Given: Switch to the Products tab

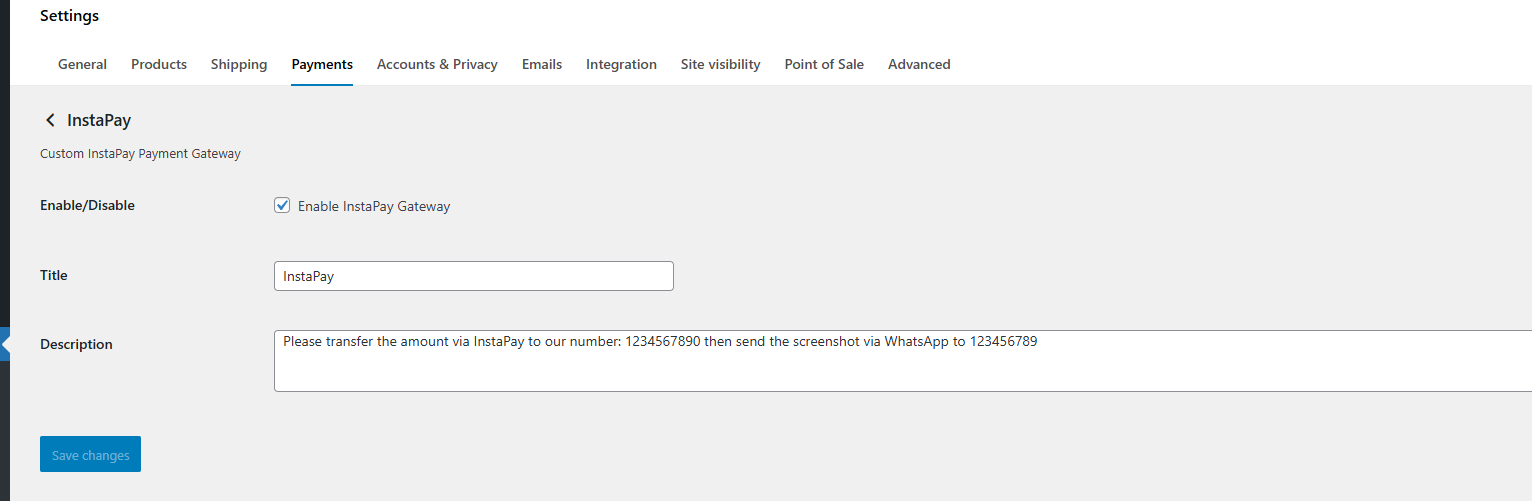Looking at the screenshot, I should point(159,64).
